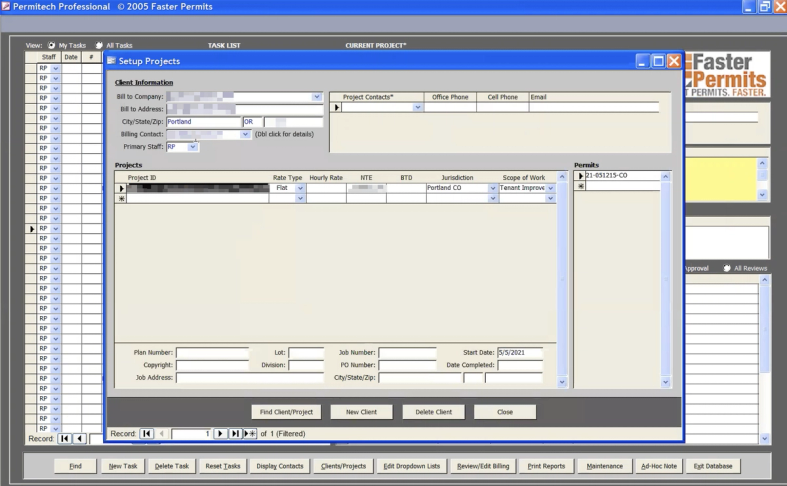This screenshot has height=486, width=787.
Task: Click the Copyright input field
Action: [212, 365]
